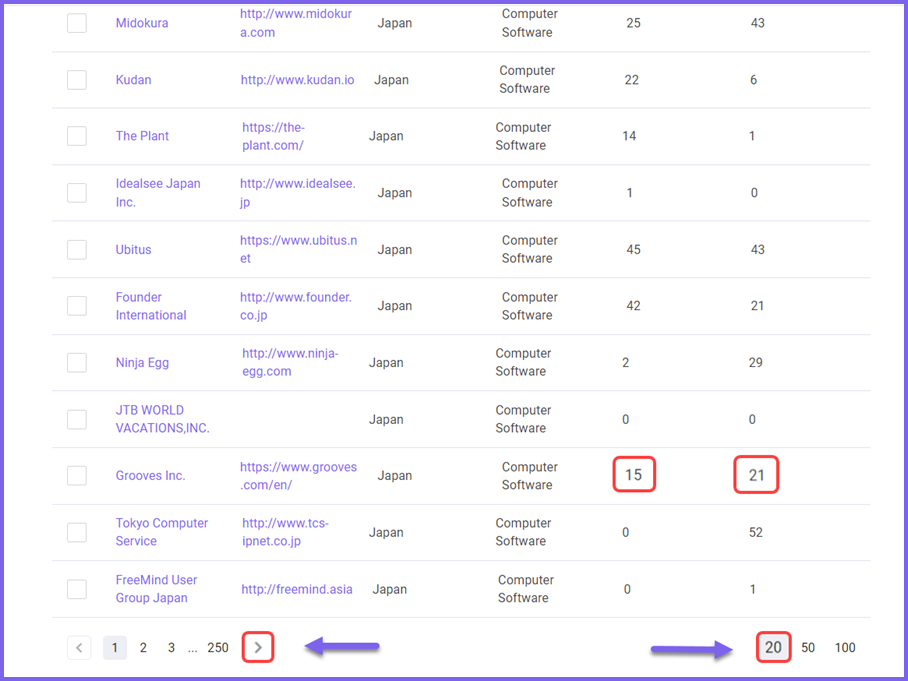Click Computer Software in Ninja Egg row

click(x=523, y=363)
